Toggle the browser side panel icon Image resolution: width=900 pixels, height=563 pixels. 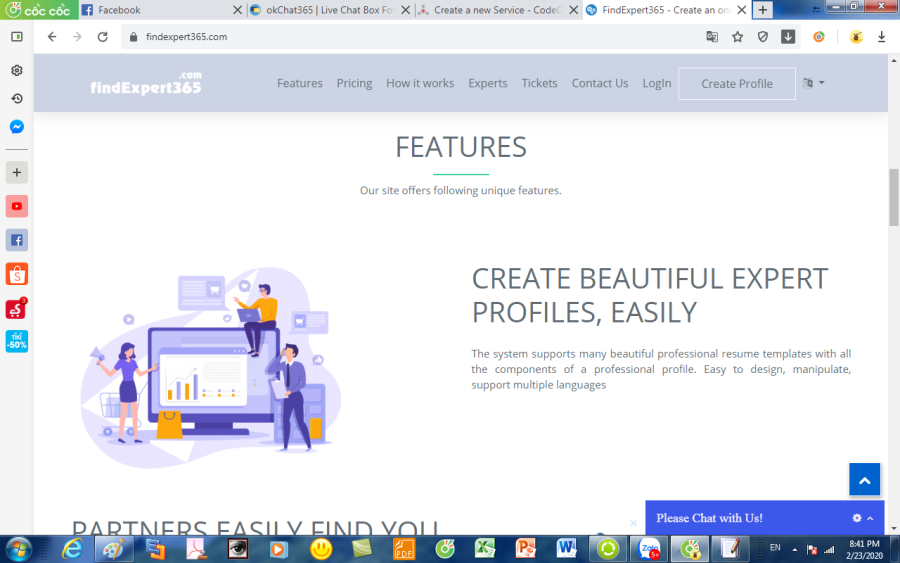[x=17, y=37]
